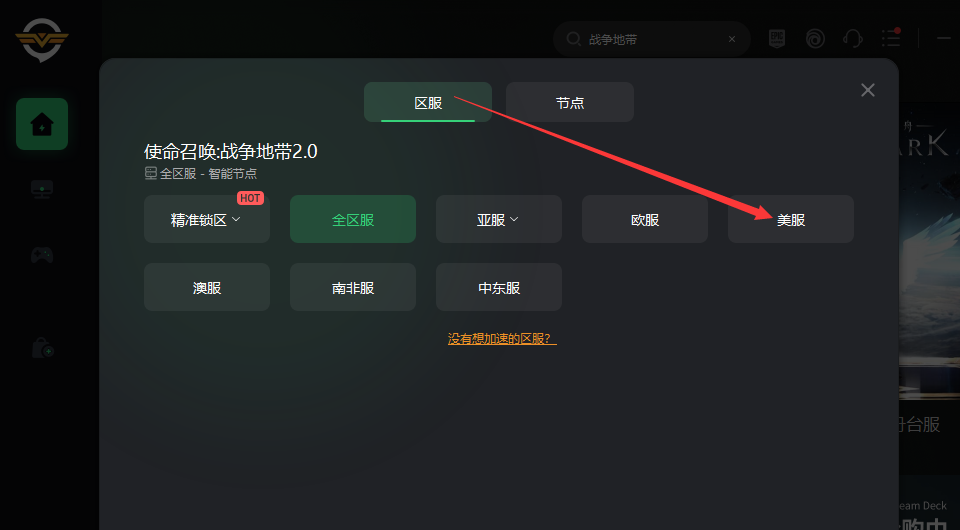Click the bag-with-plus icon in the sidebar
Image resolution: width=960 pixels, height=530 pixels.
click(42, 348)
